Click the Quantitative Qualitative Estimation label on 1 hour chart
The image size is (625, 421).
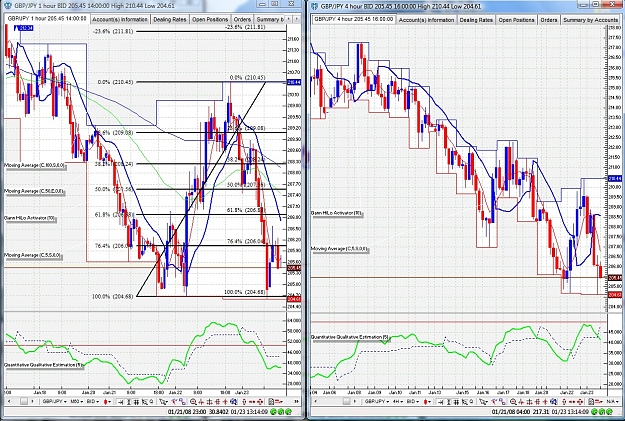44,365
